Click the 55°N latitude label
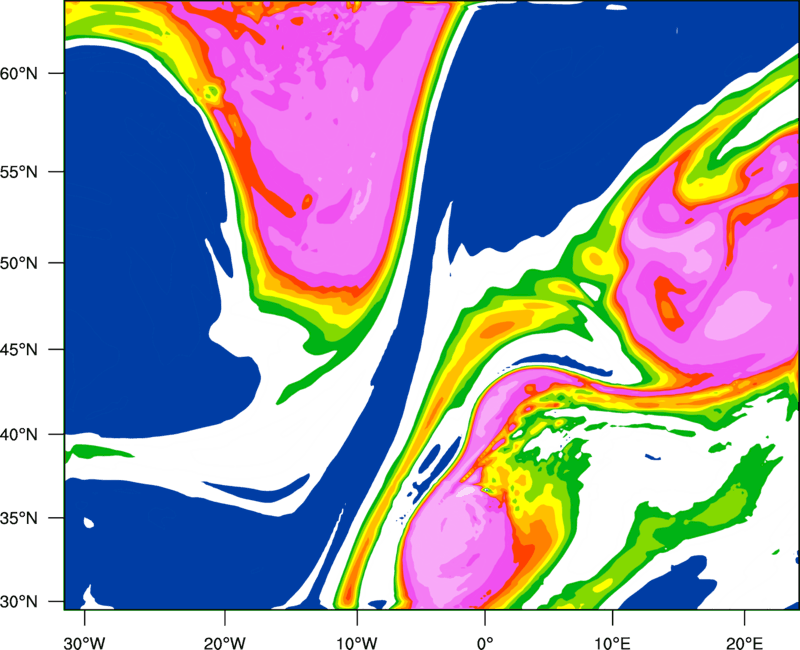 point(19,172)
